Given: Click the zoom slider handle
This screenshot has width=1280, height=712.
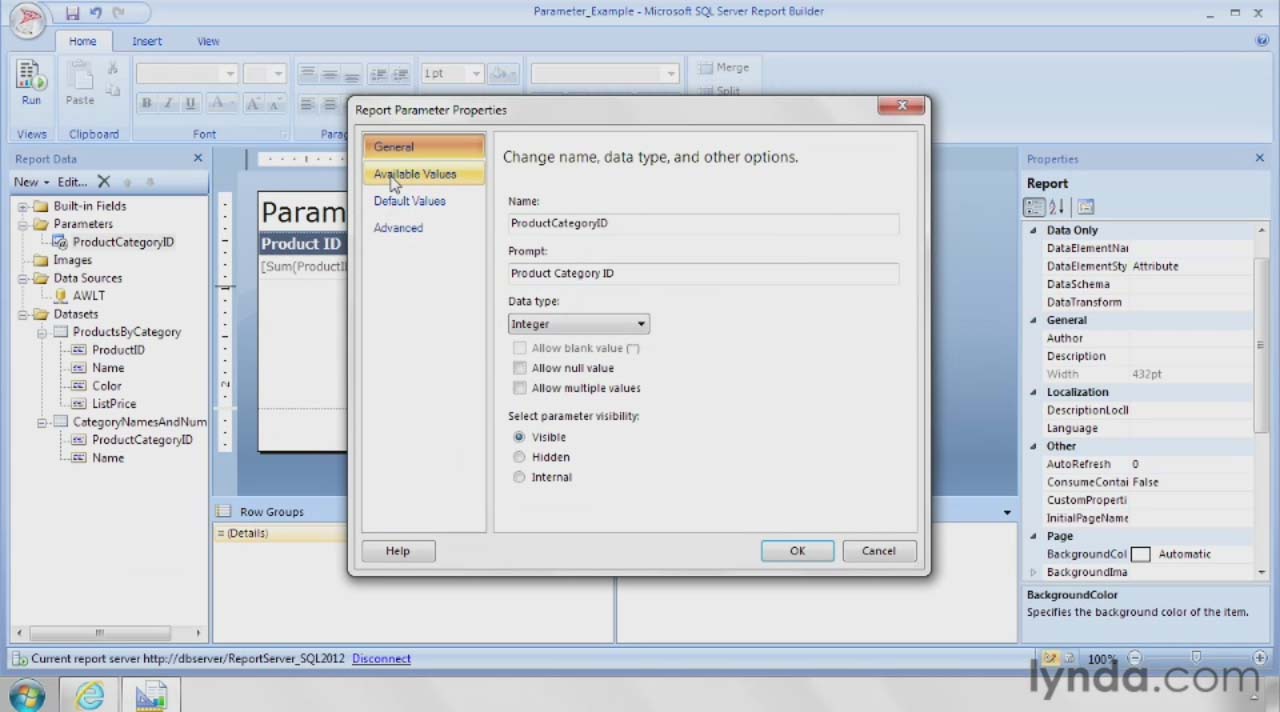Looking at the screenshot, I should point(1197,658).
